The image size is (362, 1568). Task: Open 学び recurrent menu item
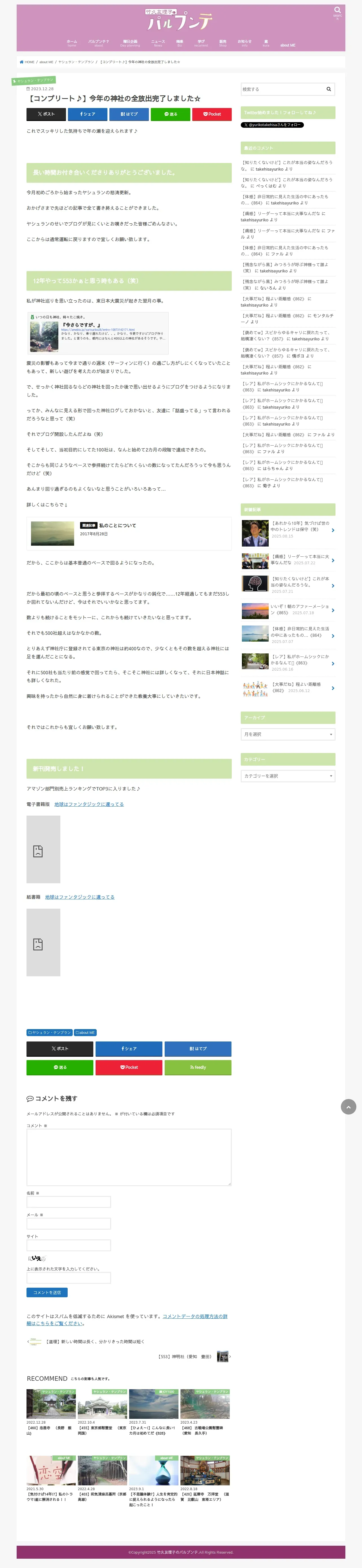[x=201, y=43]
